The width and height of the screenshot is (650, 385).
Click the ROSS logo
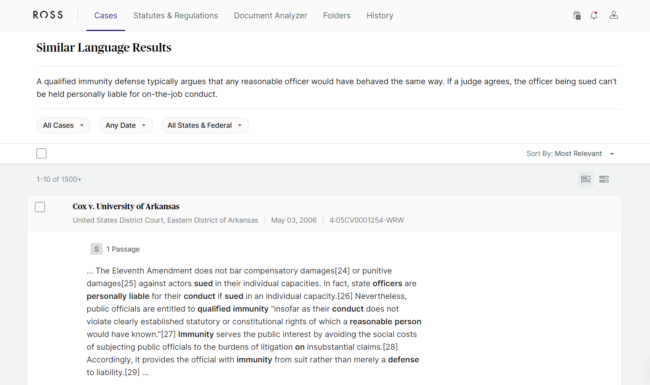coord(48,15)
